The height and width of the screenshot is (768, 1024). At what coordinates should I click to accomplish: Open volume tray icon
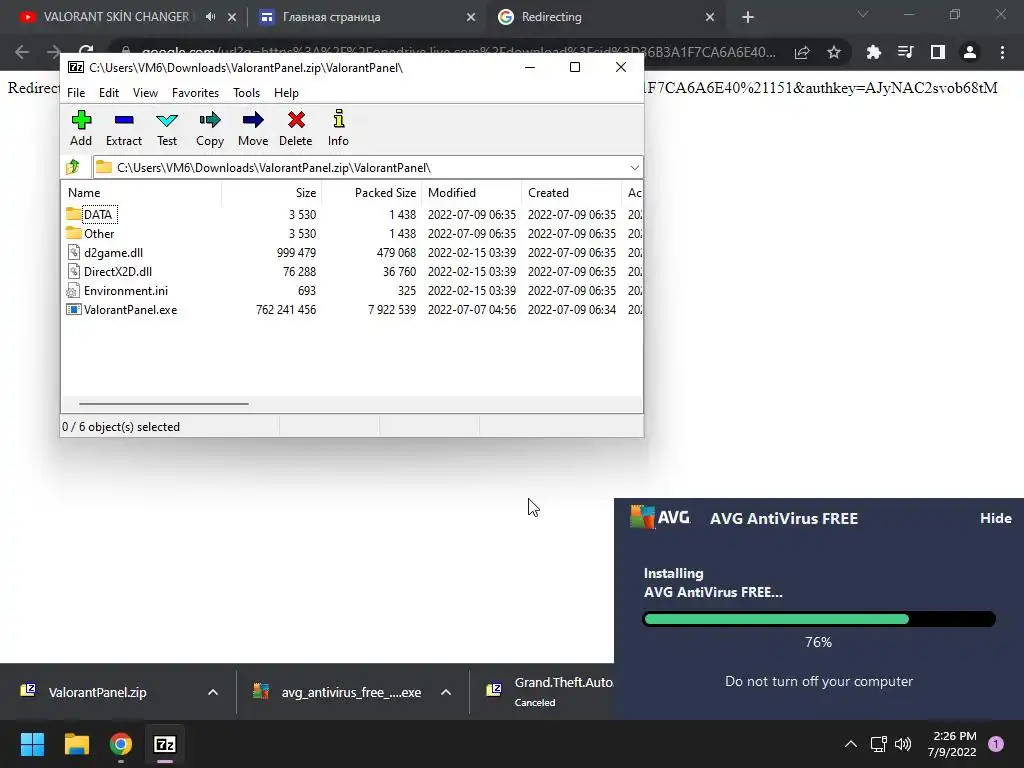[x=903, y=744]
